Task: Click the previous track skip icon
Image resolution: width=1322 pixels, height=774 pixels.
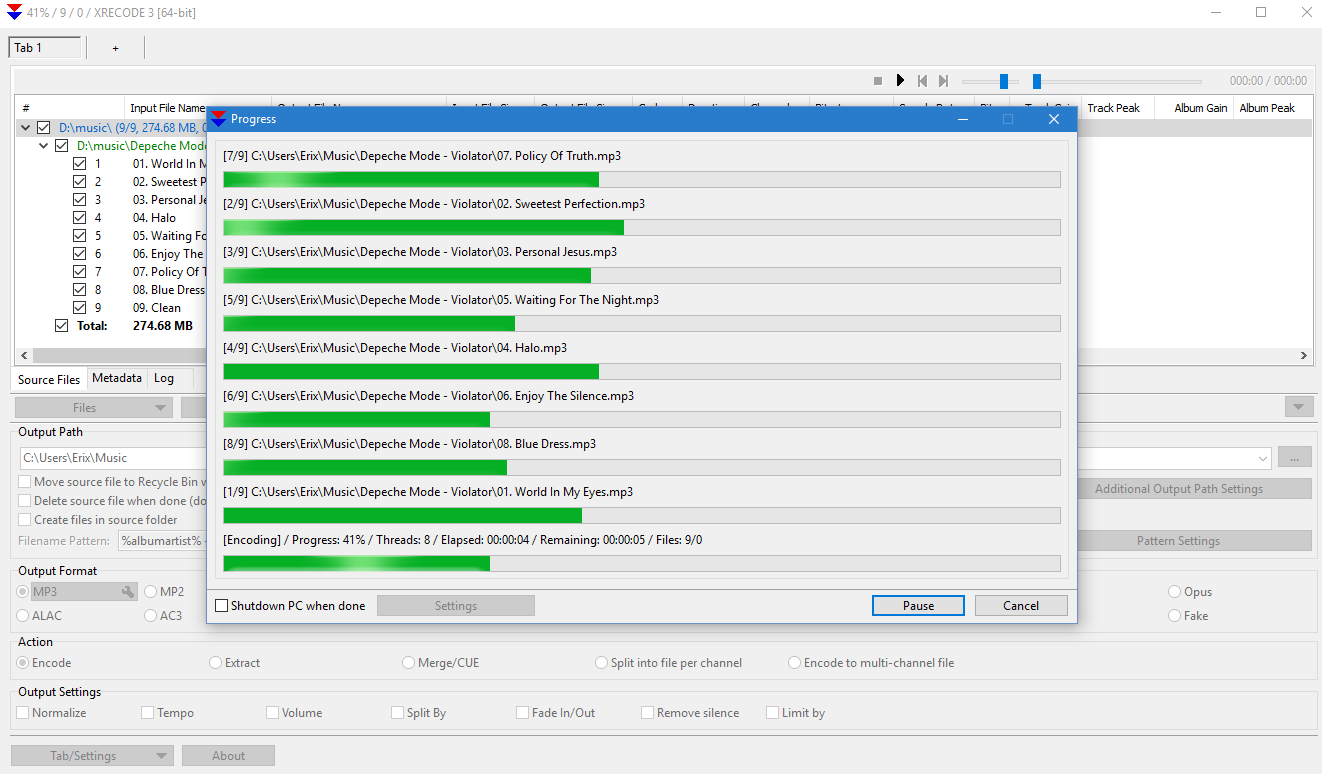Action: tap(921, 80)
